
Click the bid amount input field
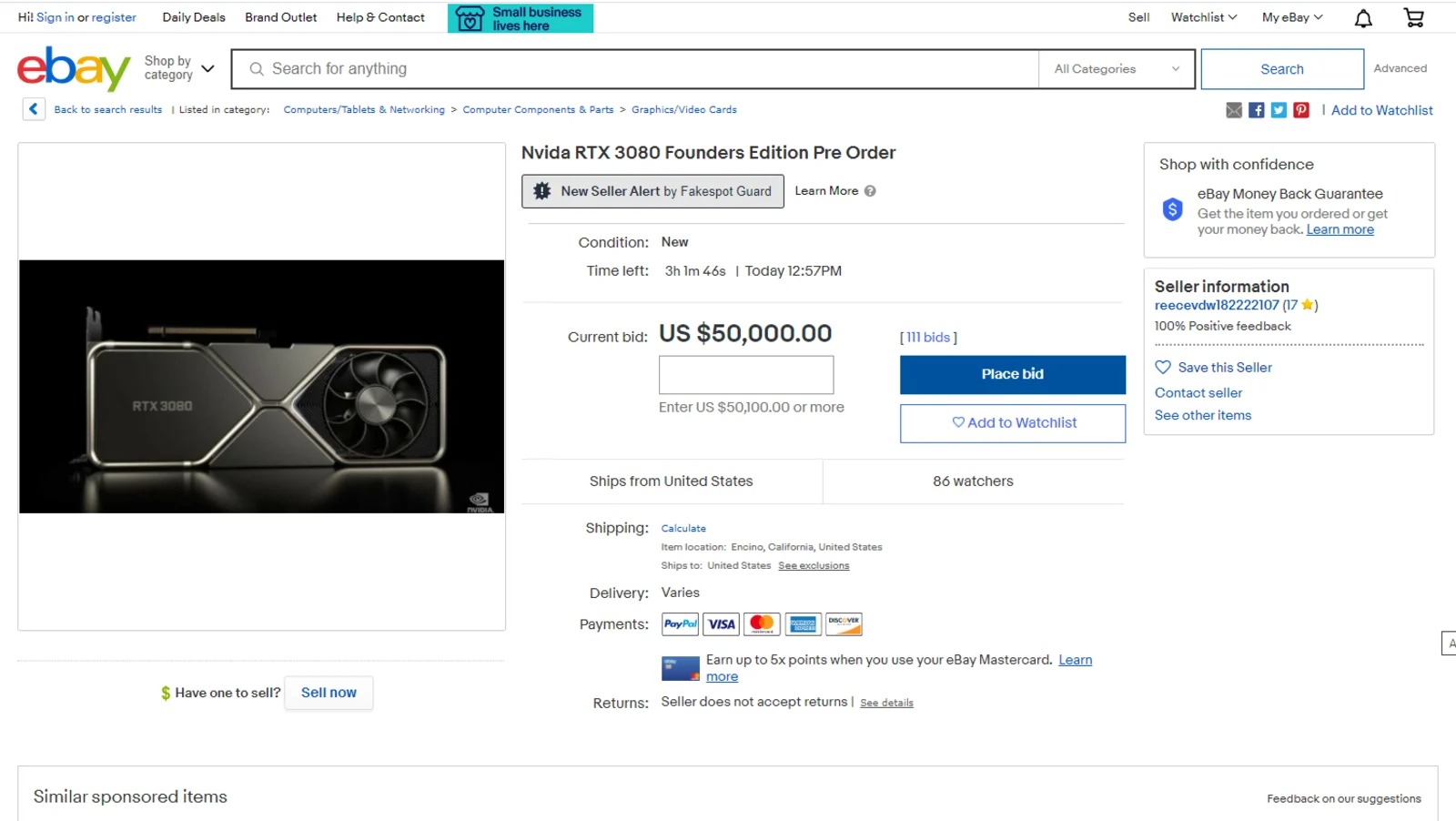(746, 375)
